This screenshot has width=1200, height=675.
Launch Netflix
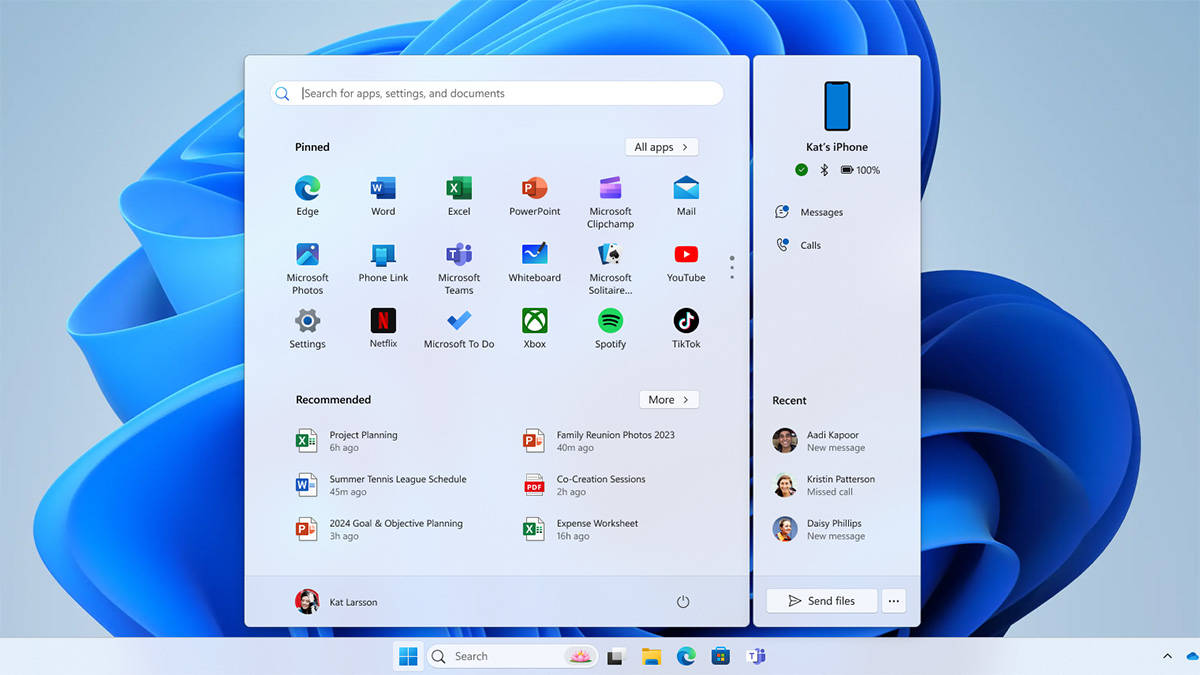coord(383,328)
